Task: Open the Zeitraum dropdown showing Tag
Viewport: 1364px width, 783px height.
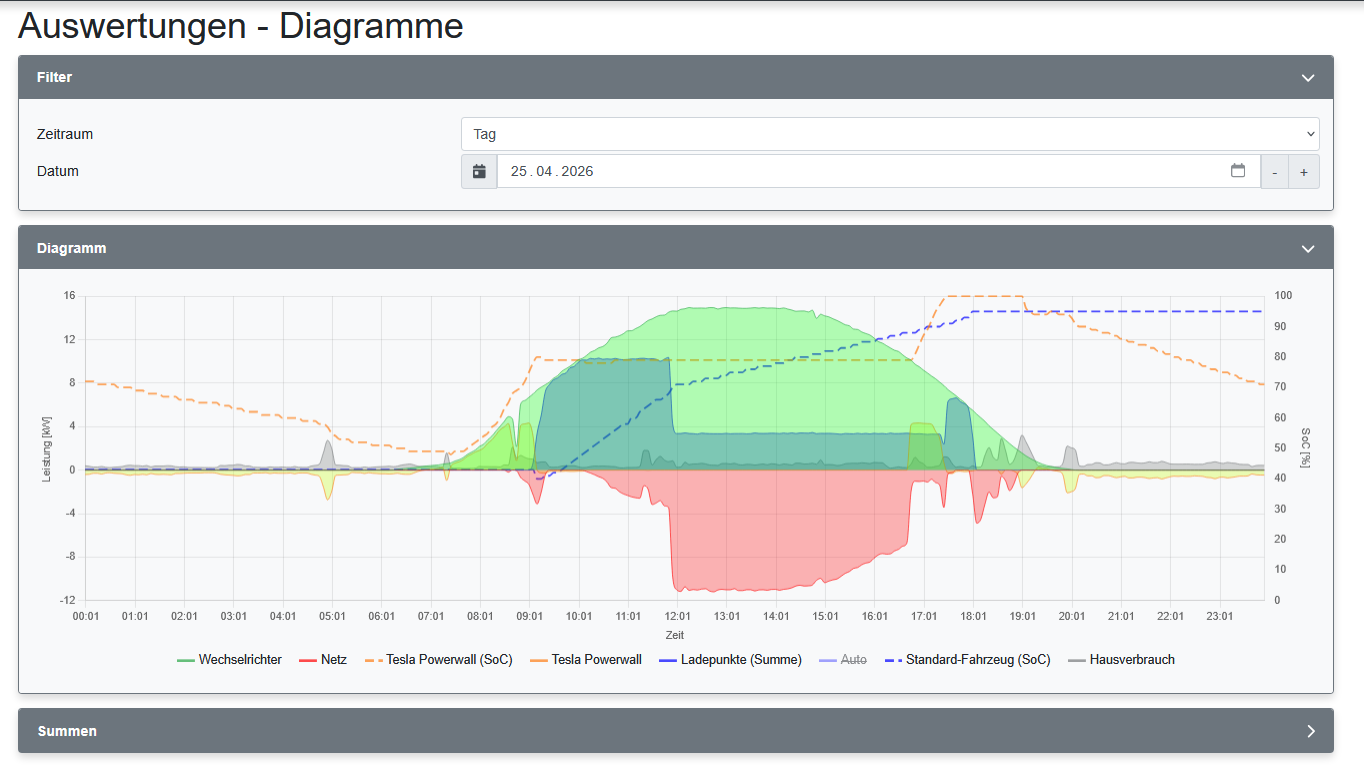Action: (x=889, y=134)
